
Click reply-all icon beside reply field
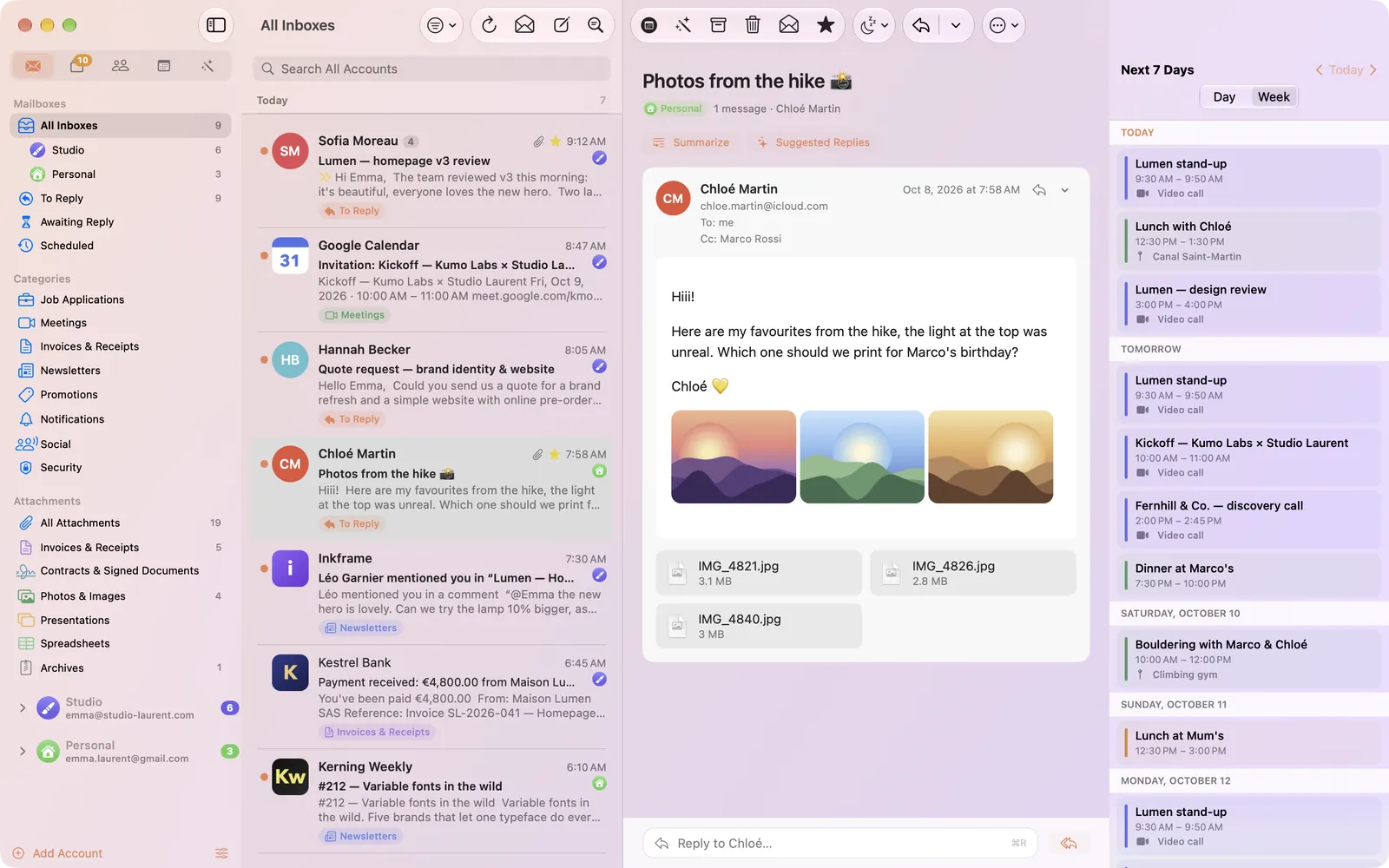(x=1069, y=843)
